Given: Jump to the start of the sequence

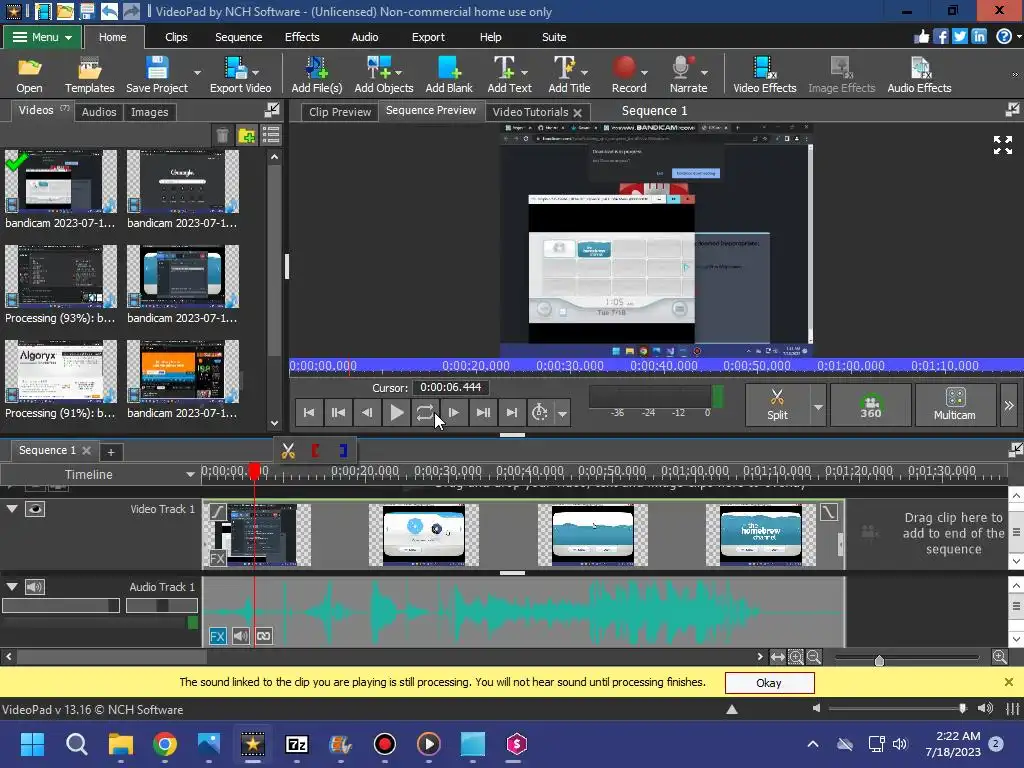Looking at the screenshot, I should (x=309, y=413).
